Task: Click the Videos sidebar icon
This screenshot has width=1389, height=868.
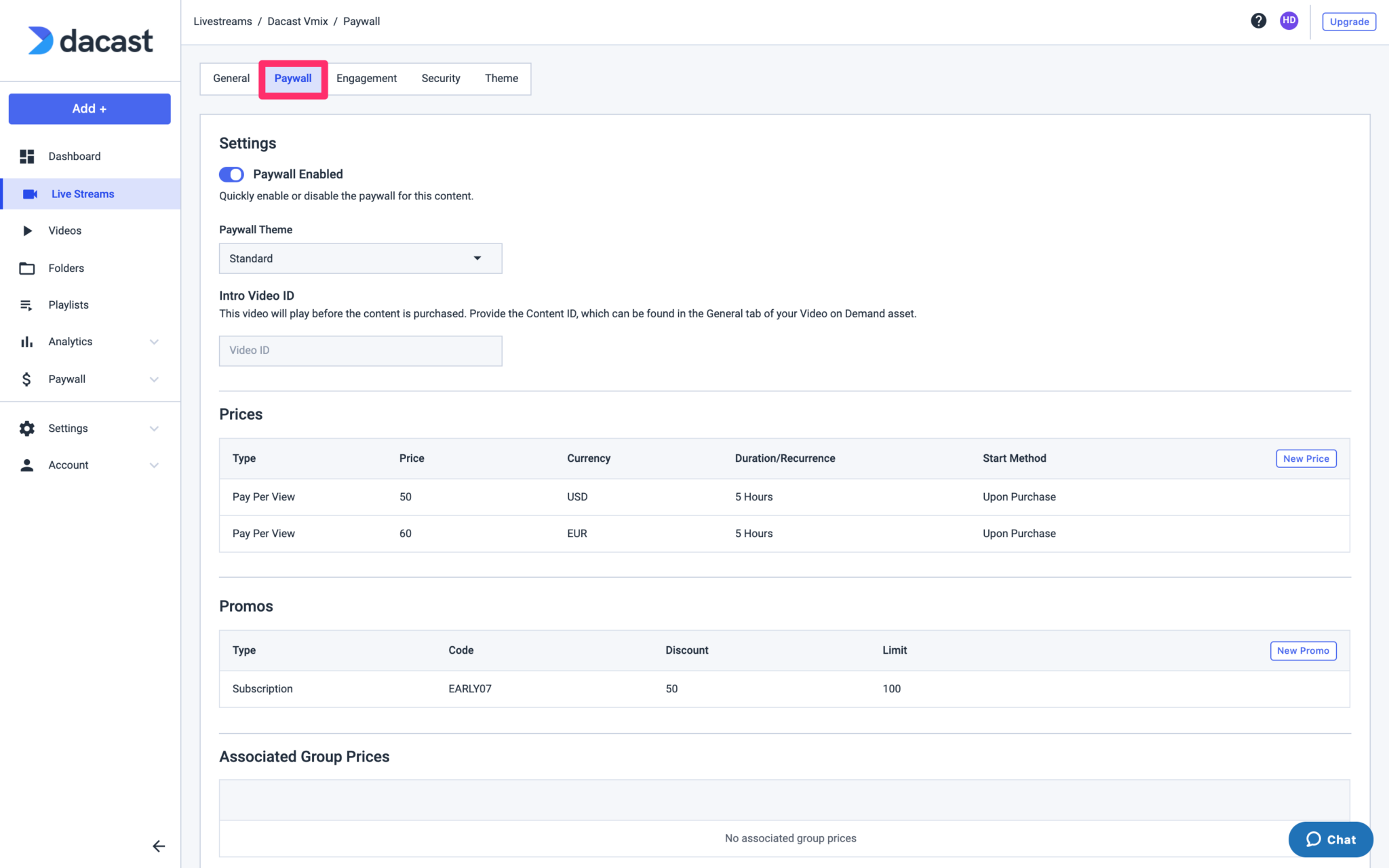Action: 27,230
